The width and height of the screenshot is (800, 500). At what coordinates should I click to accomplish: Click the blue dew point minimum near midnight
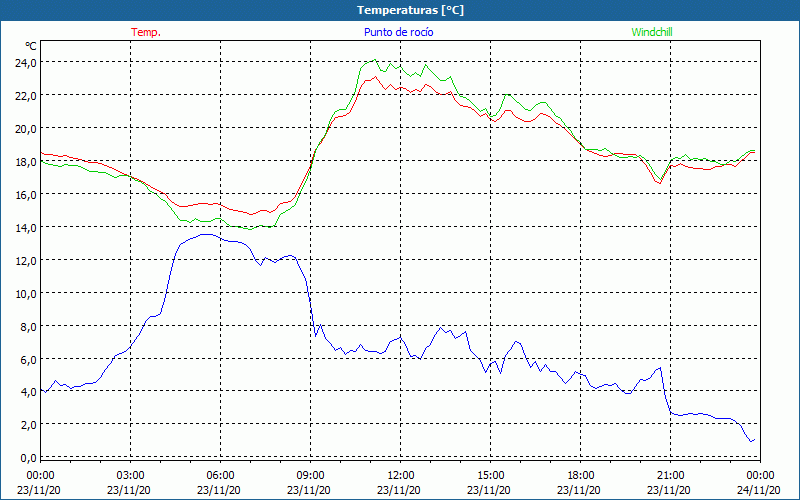point(751,441)
